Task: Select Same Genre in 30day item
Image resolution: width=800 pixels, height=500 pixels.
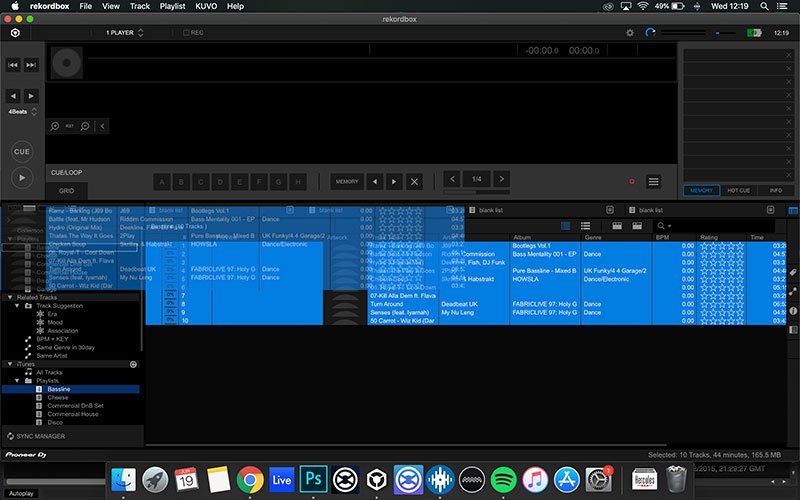Action: (x=65, y=347)
